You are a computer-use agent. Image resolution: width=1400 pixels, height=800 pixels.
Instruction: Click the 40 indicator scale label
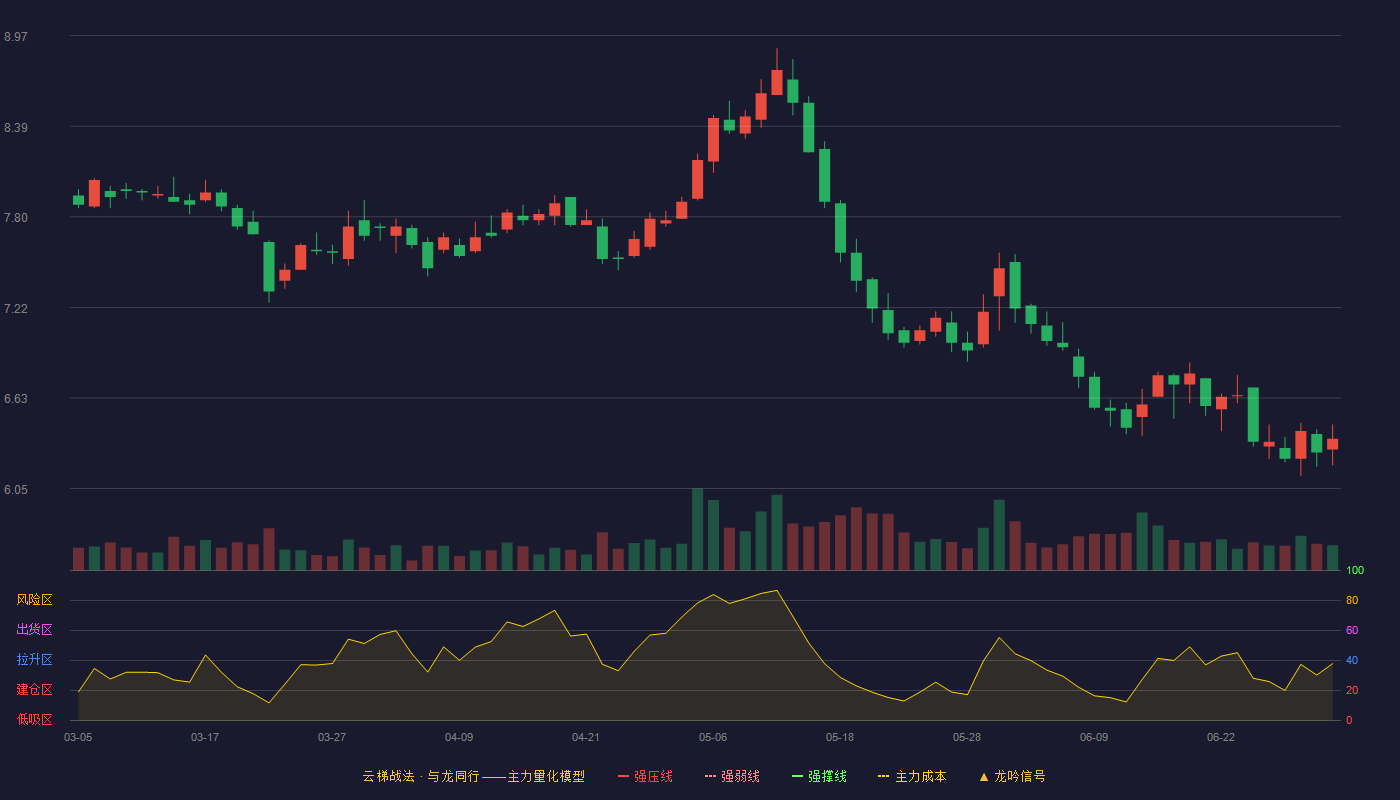coord(1352,661)
